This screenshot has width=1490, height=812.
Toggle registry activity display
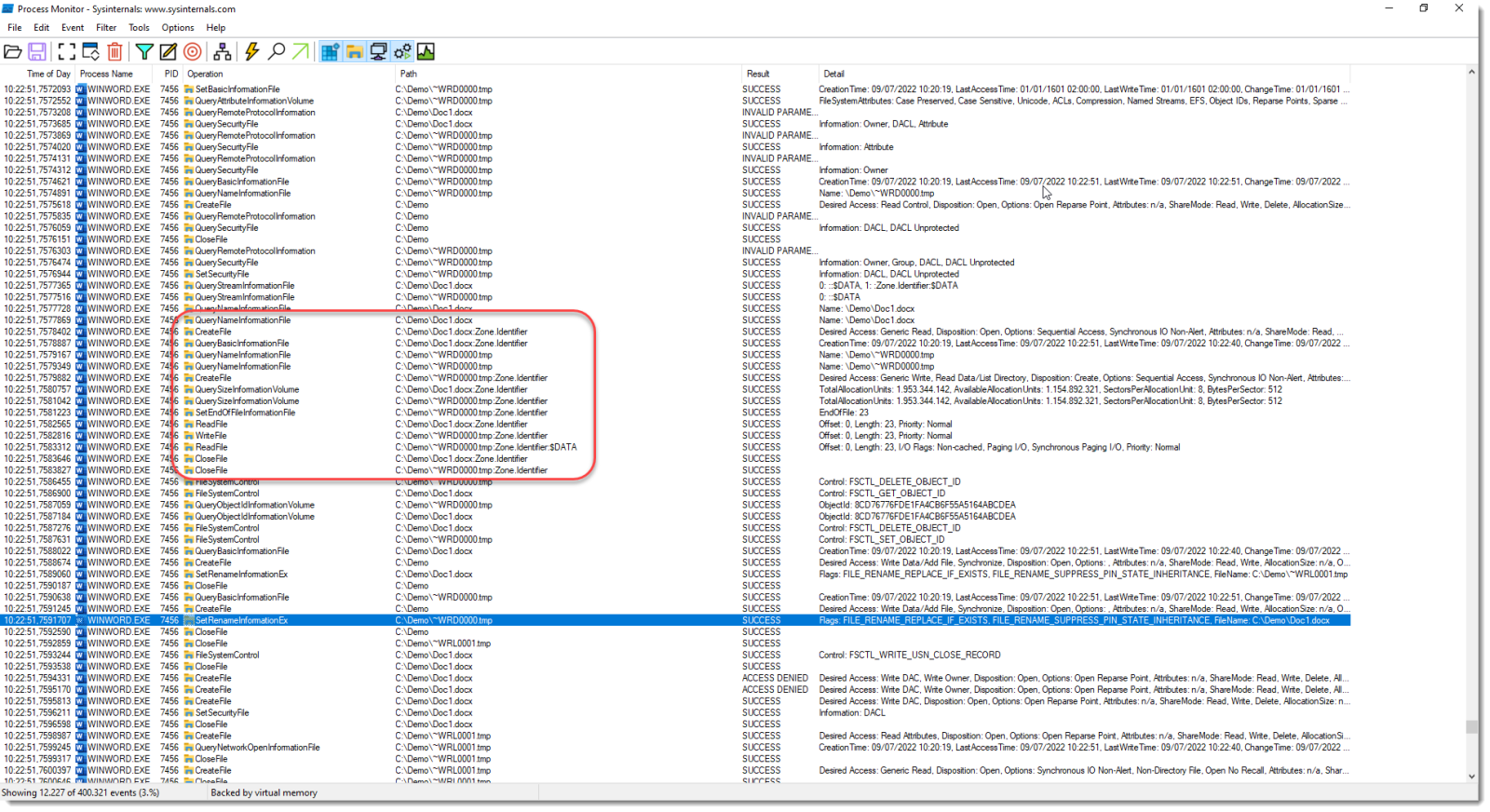[330, 52]
